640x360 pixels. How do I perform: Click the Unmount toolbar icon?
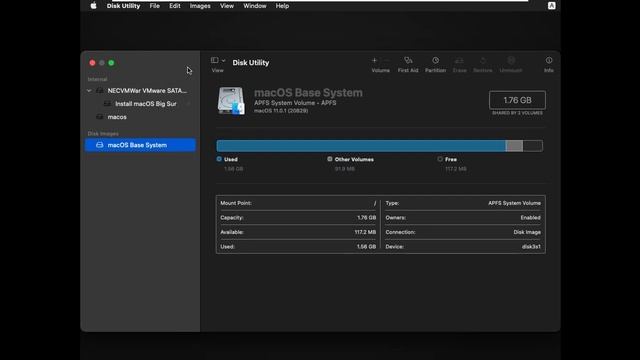coord(511,60)
